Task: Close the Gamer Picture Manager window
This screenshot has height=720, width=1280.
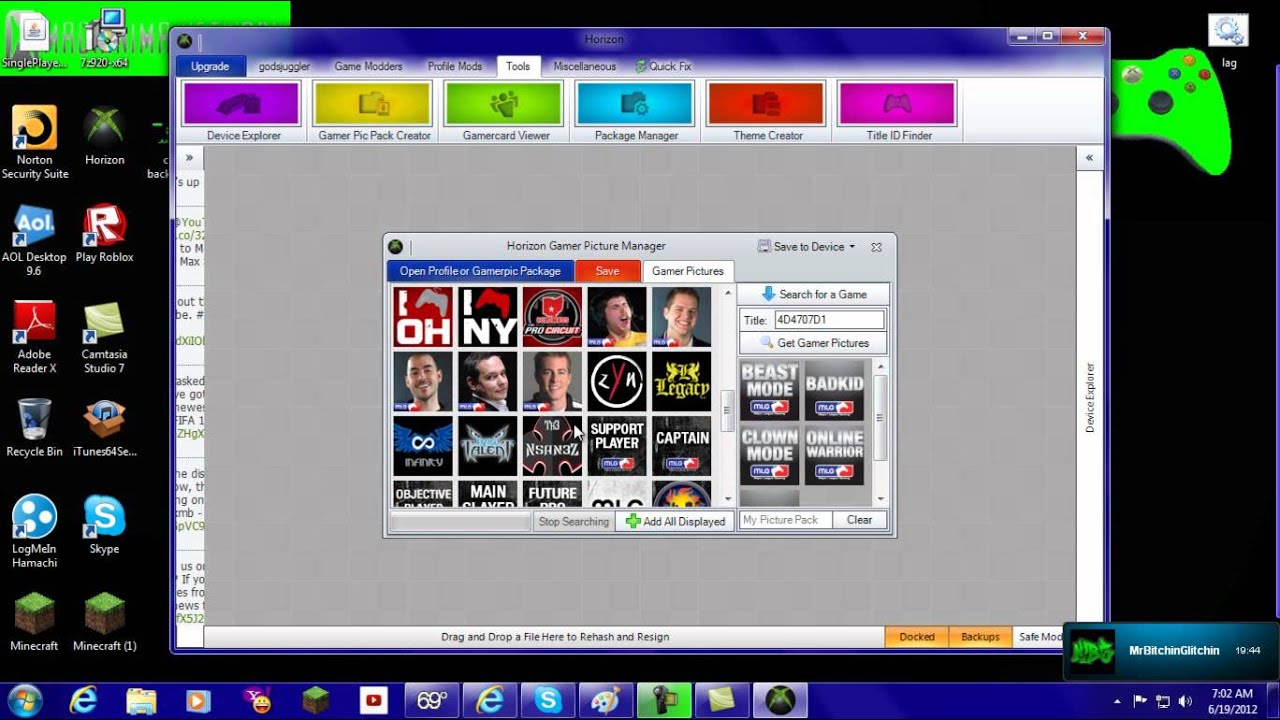Action: tap(876, 246)
